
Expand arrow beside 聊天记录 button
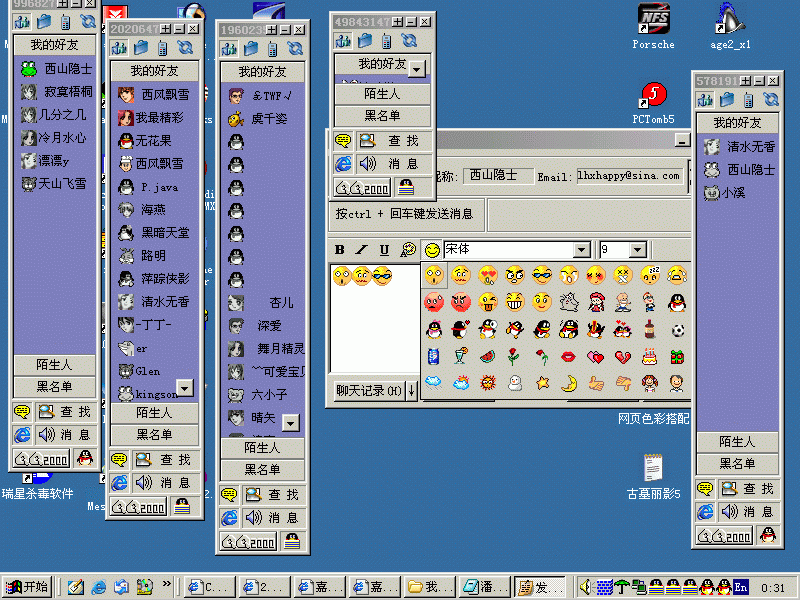411,391
